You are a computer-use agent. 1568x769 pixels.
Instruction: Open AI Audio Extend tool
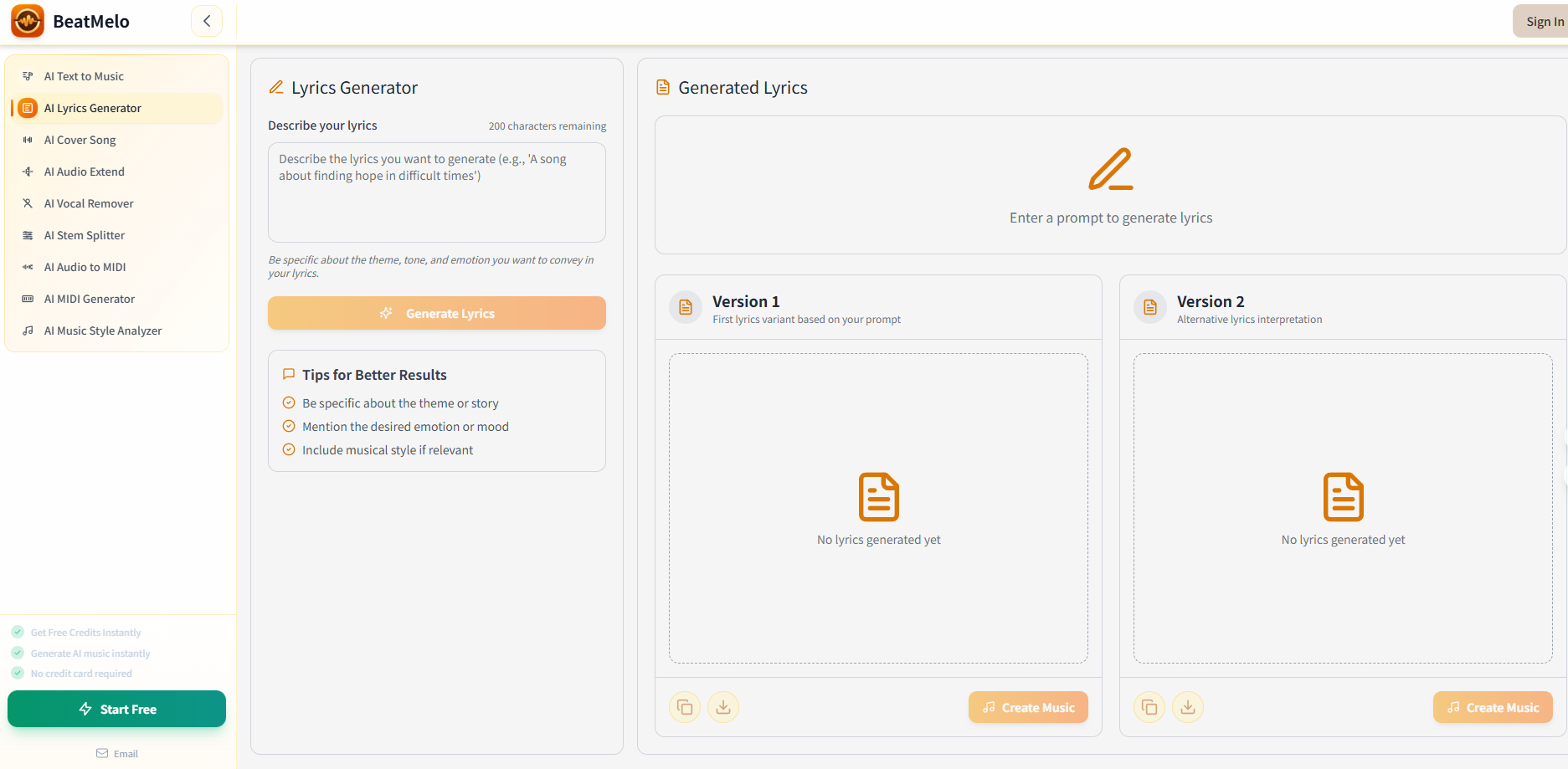pos(117,172)
